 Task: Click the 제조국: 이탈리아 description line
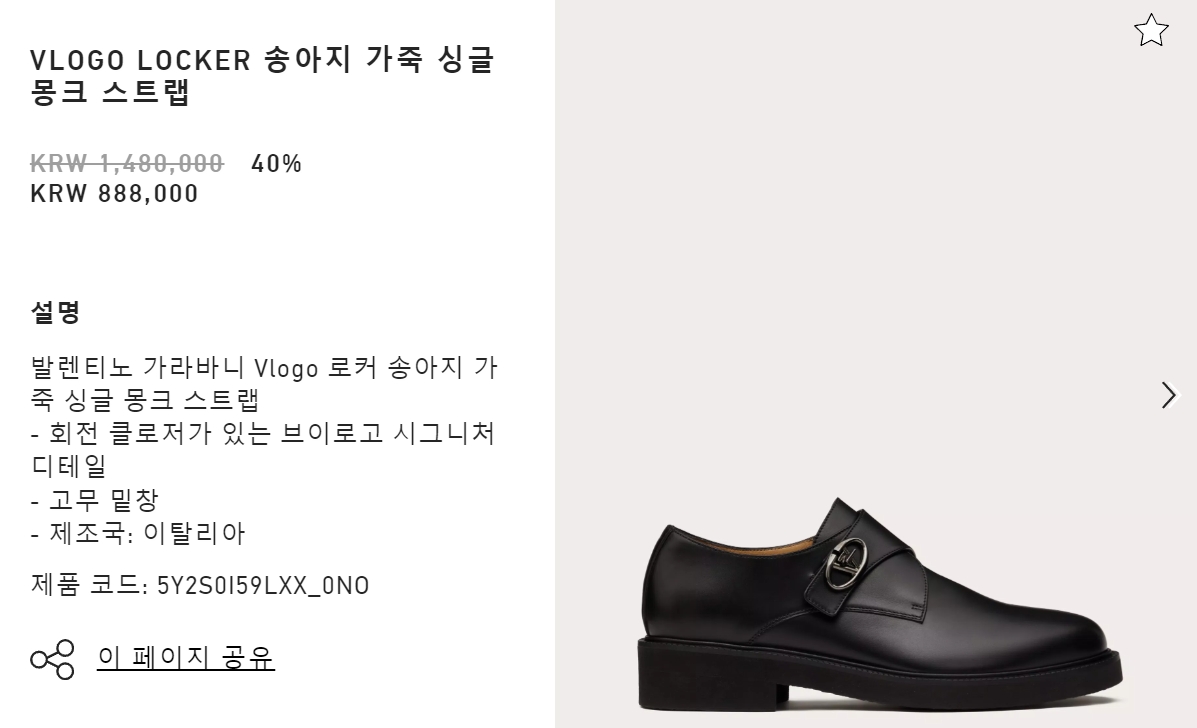point(138,533)
